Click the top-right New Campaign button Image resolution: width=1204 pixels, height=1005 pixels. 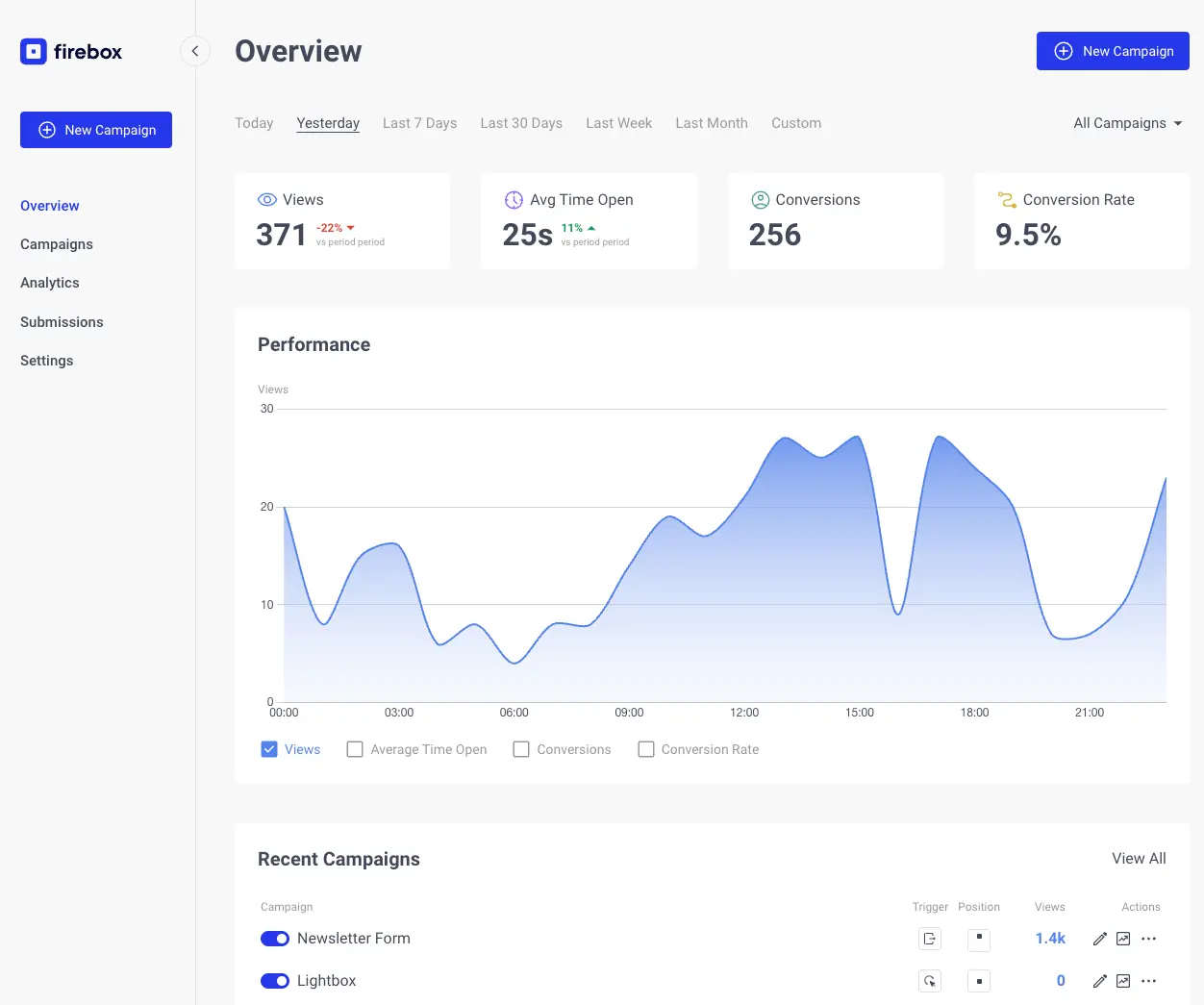click(1113, 51)
